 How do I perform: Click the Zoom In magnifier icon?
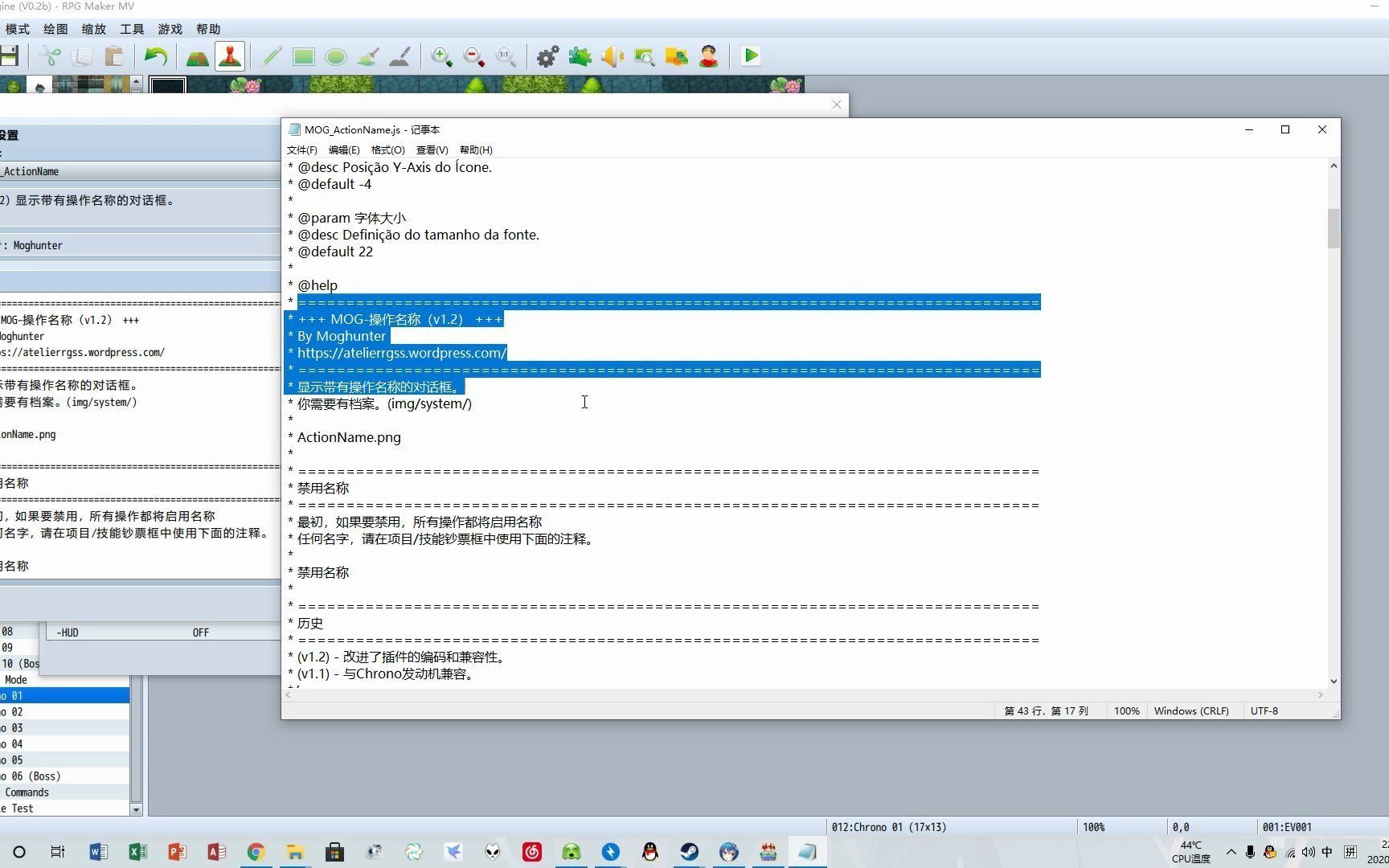click(441, 56)
